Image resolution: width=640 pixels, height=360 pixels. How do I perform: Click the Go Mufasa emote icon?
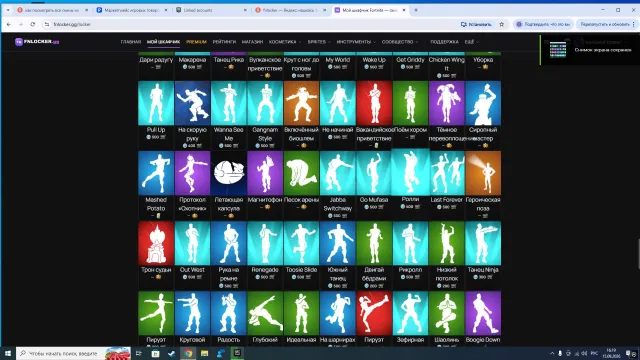click(x=374, y=173)
